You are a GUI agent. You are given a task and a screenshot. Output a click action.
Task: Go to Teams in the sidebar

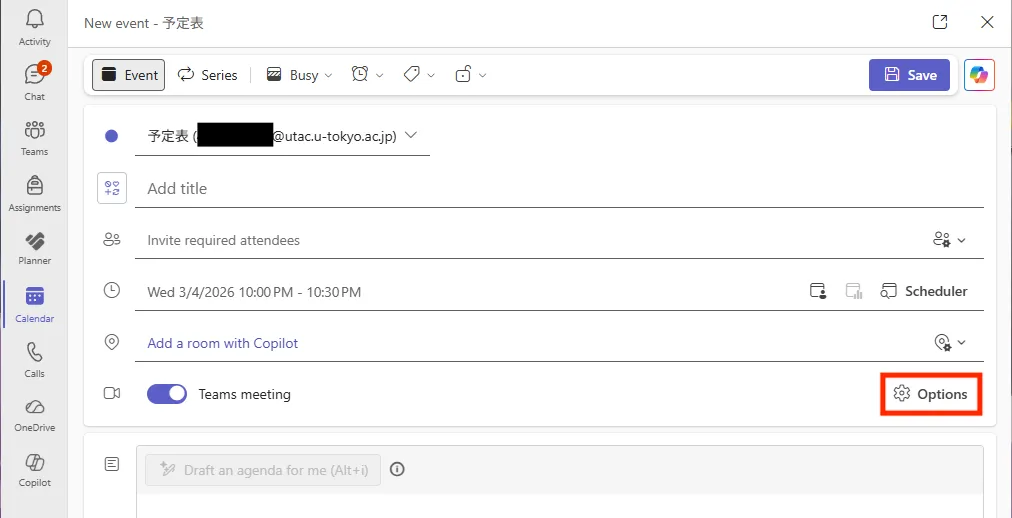[34, 138]
